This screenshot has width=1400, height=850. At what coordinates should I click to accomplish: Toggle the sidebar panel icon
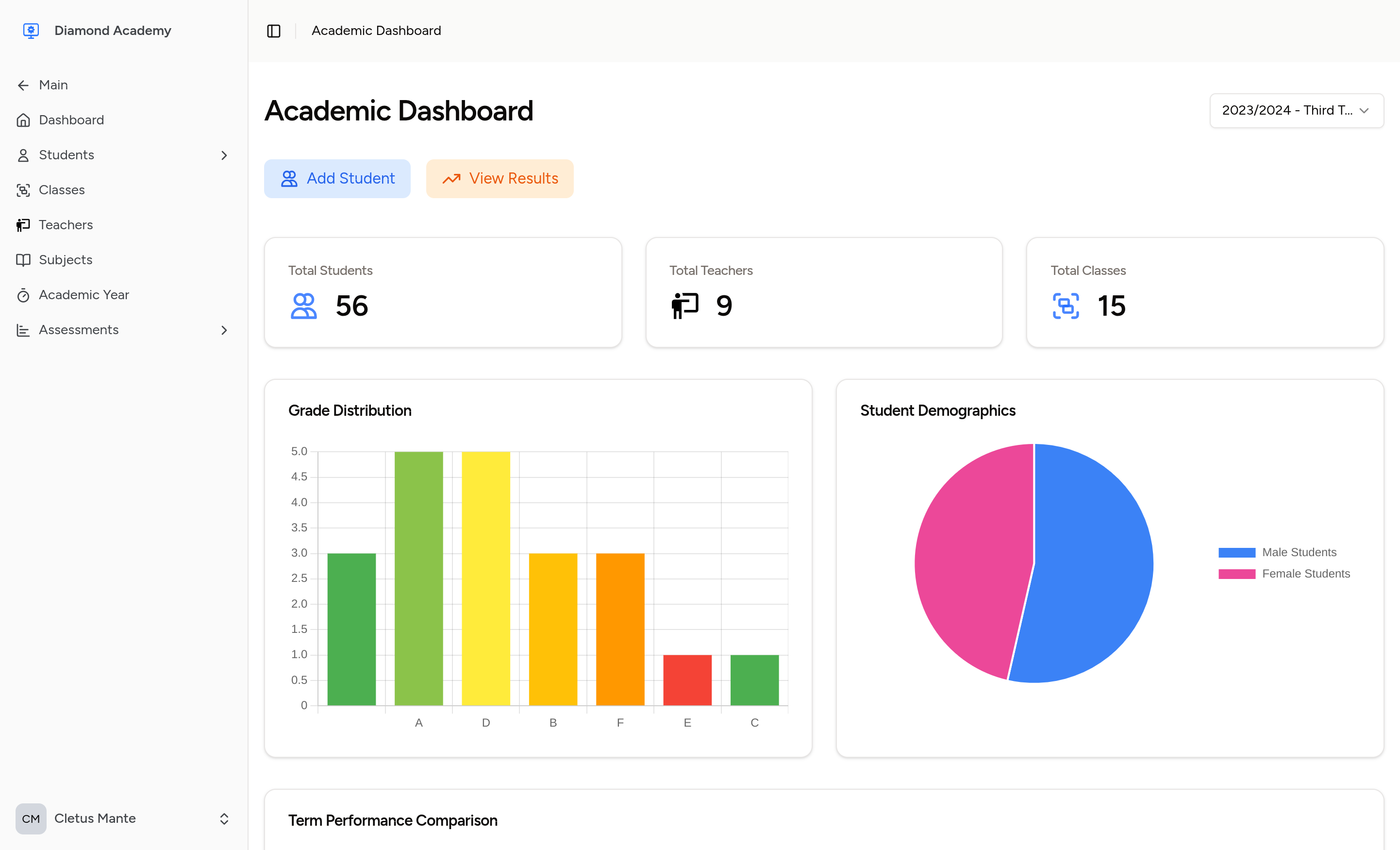coord(274,31)
